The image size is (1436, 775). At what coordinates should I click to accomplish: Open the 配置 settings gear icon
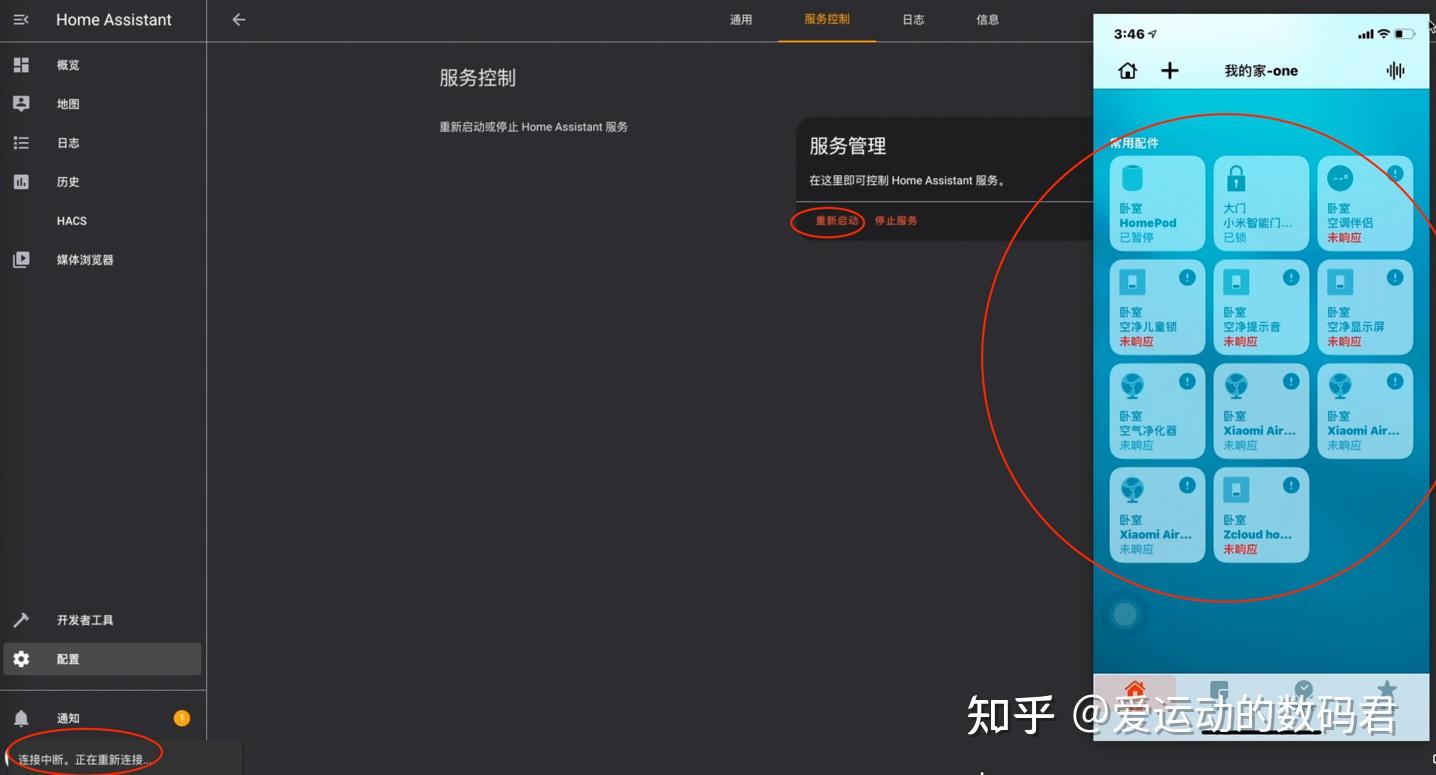(x=21, y=658)
